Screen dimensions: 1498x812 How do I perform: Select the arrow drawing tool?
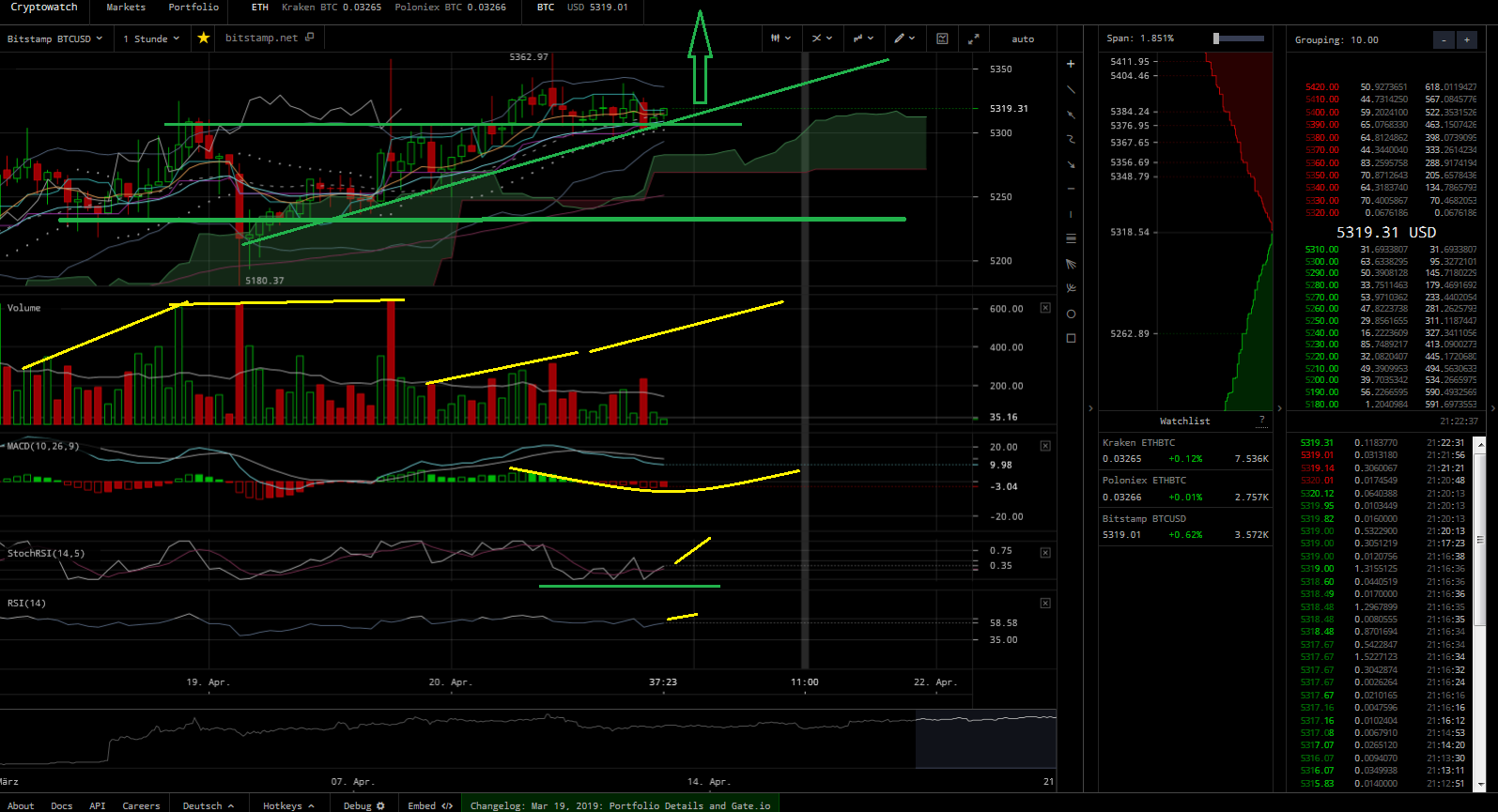pyautogui.click(x=1071, y=164)
